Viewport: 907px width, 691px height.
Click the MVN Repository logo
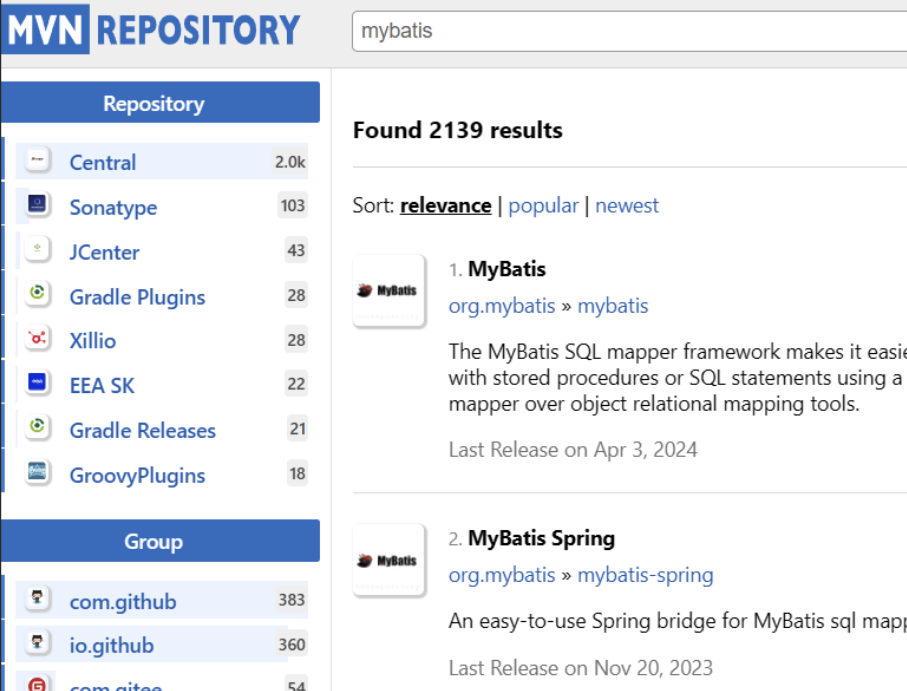150,29
